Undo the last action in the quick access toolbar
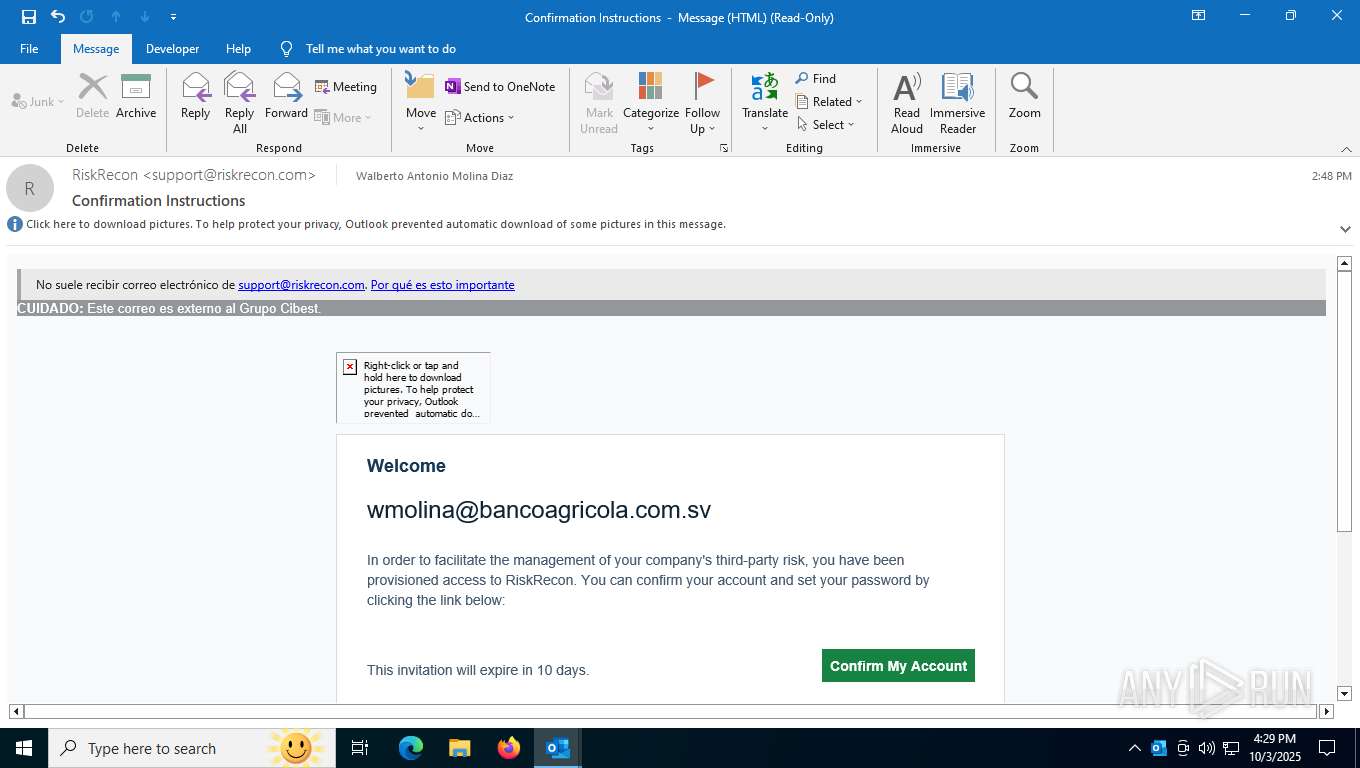Image resolution: width=1360 pixels, height=768 pixels. 58,17
